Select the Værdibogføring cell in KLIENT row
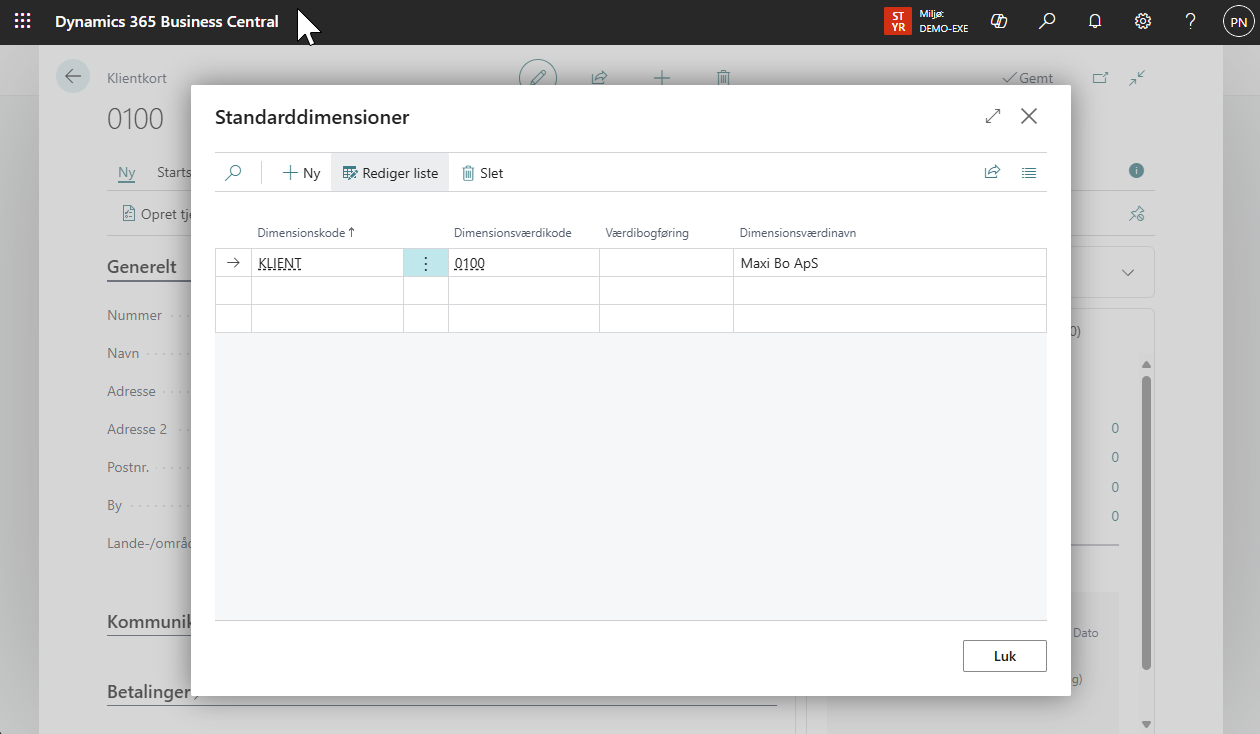 coord(666,264)
